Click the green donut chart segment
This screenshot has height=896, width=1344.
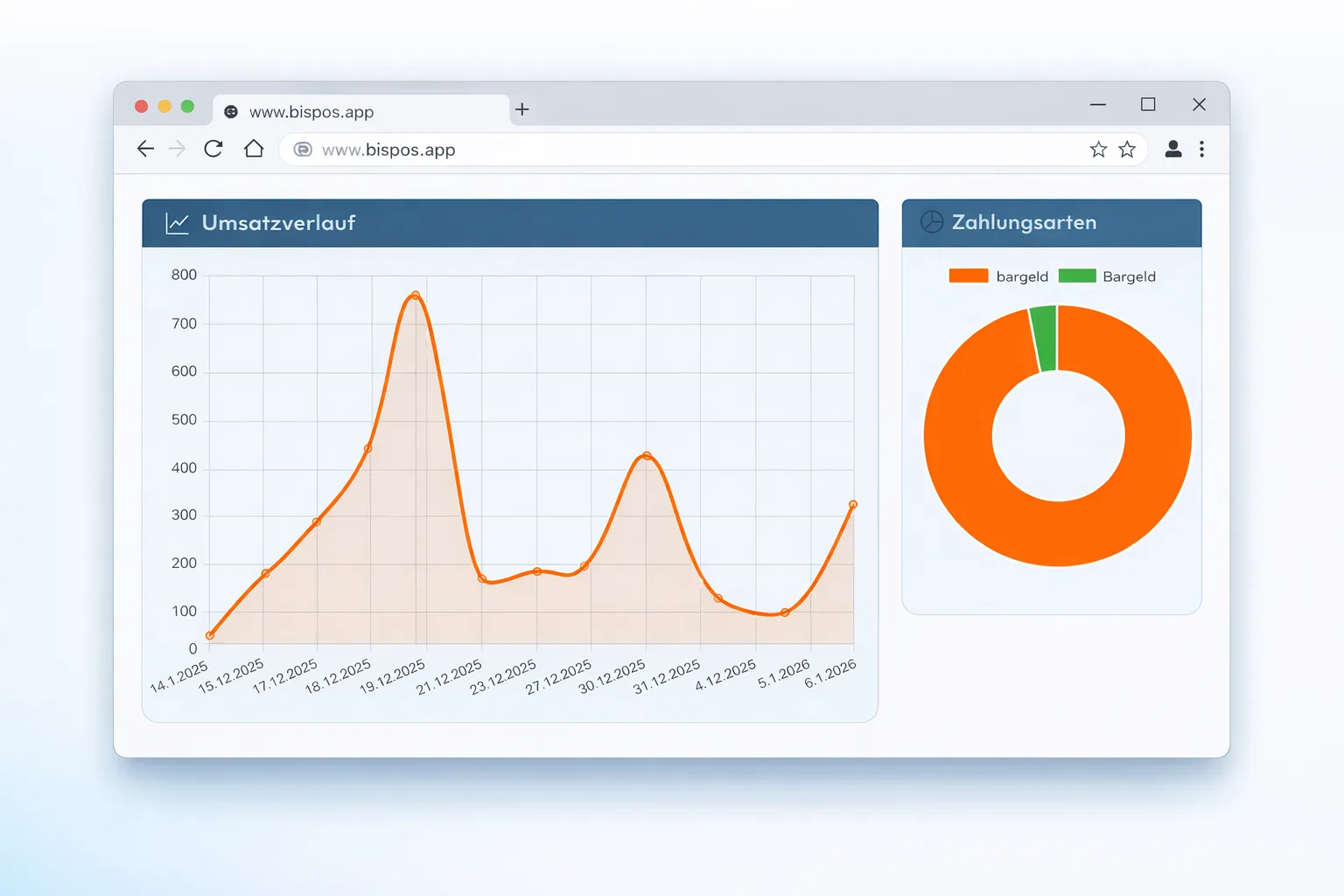click(x=1045, y=339)
